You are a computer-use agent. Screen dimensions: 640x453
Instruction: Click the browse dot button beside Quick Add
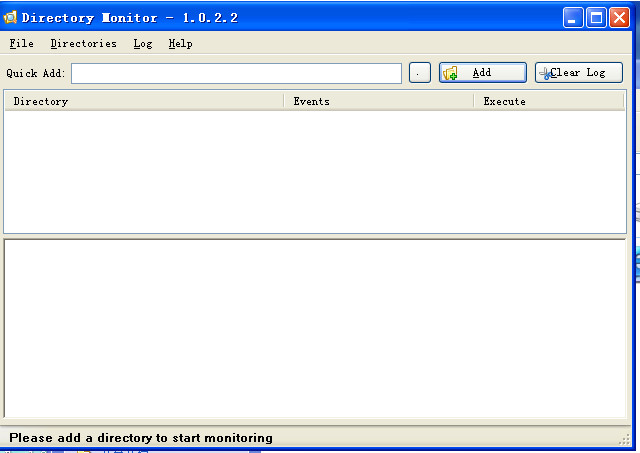420,73
